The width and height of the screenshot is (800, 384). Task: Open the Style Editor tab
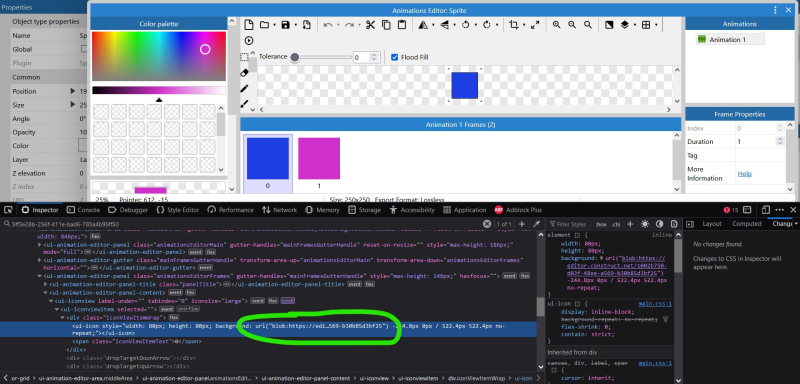pos(178,210)
